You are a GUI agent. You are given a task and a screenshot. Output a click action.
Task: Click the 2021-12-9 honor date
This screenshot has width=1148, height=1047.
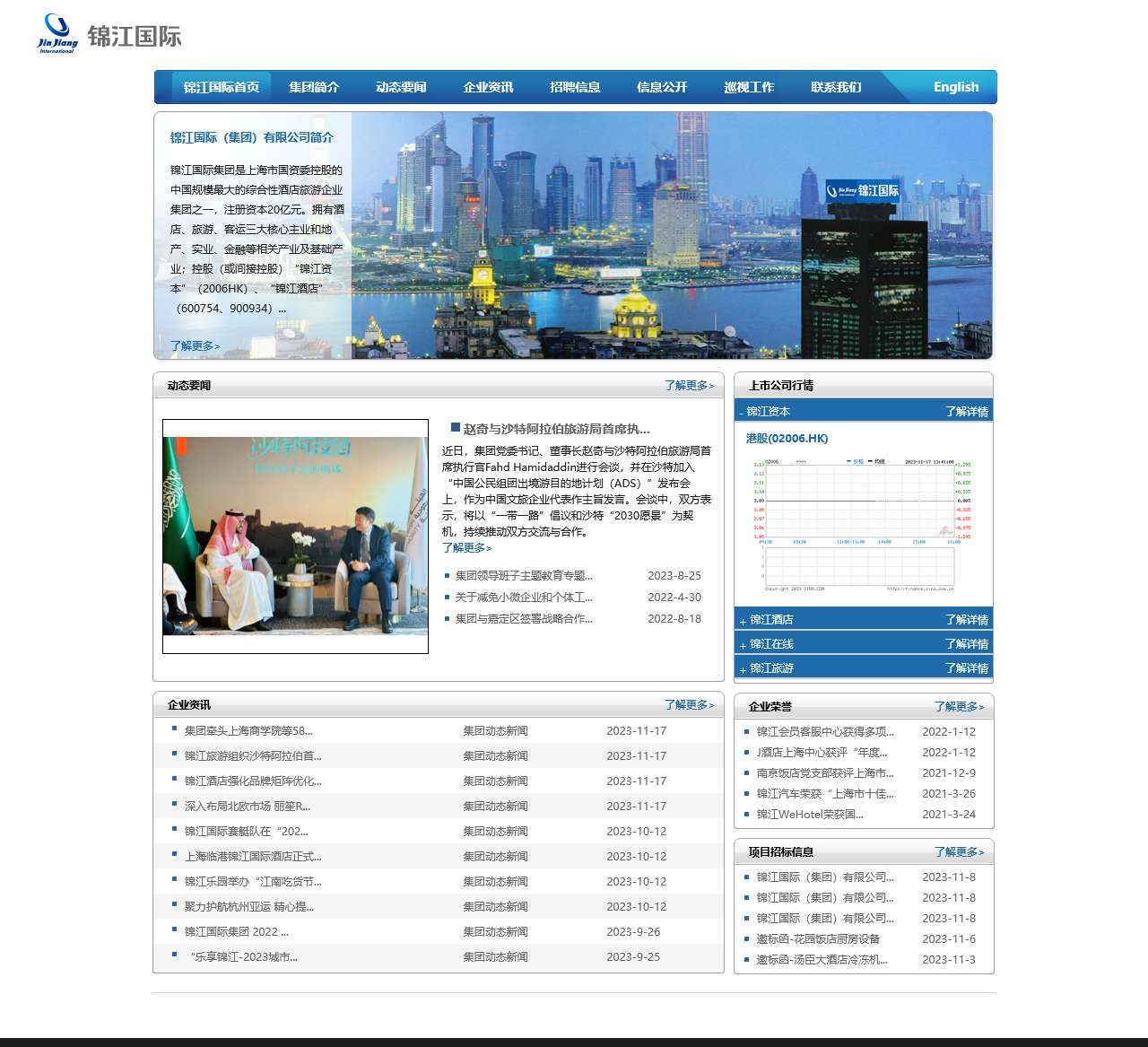pos(949,773)
